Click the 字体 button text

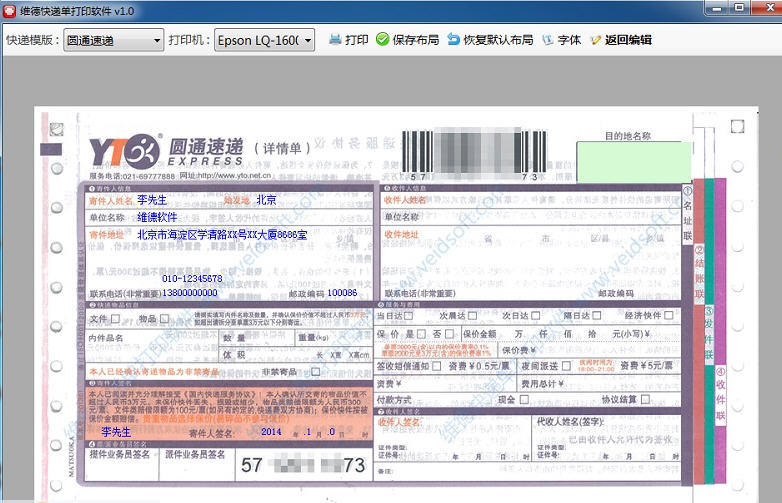[569, 40]
